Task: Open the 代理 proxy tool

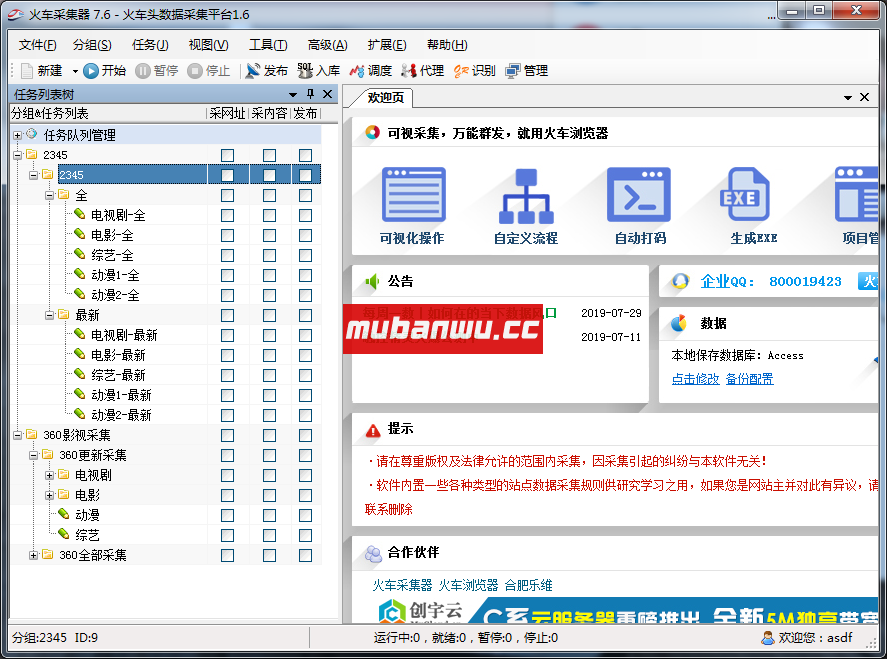Action: [408, 71]
